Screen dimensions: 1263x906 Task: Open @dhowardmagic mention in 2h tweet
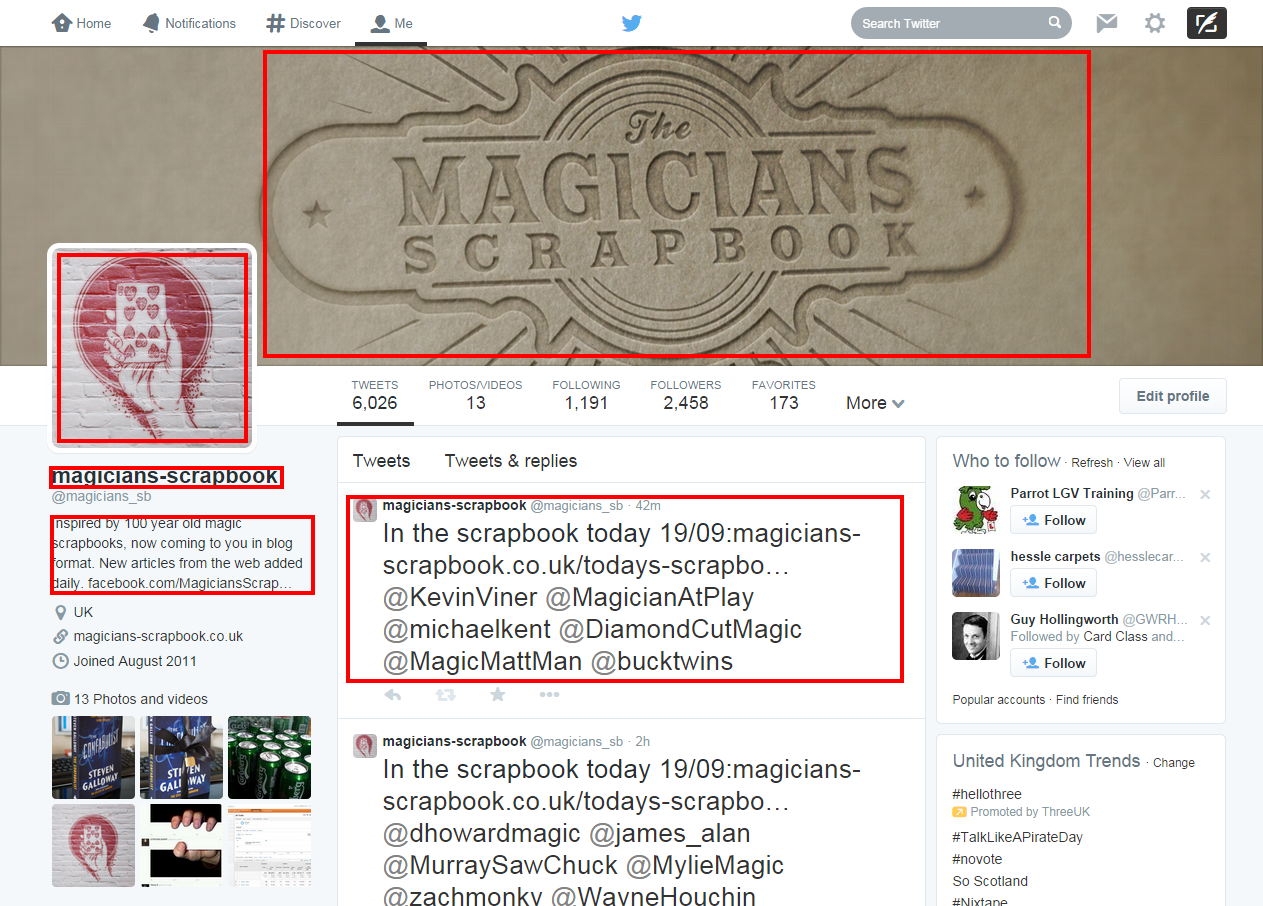coord(481,834)
